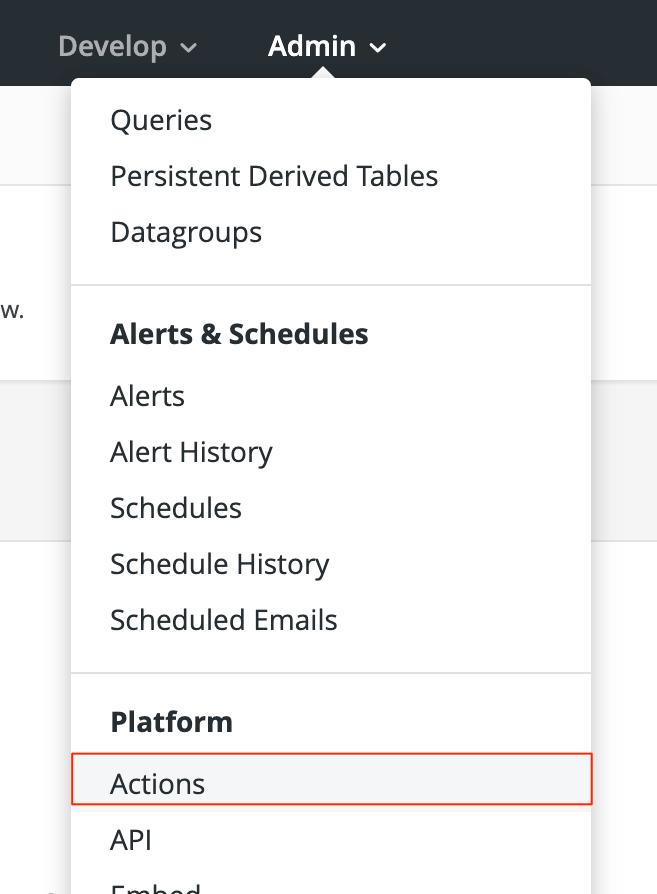Click the highlighted Actions item
Image resolution: width=657 pixels, height=894 pixels.
158,784
